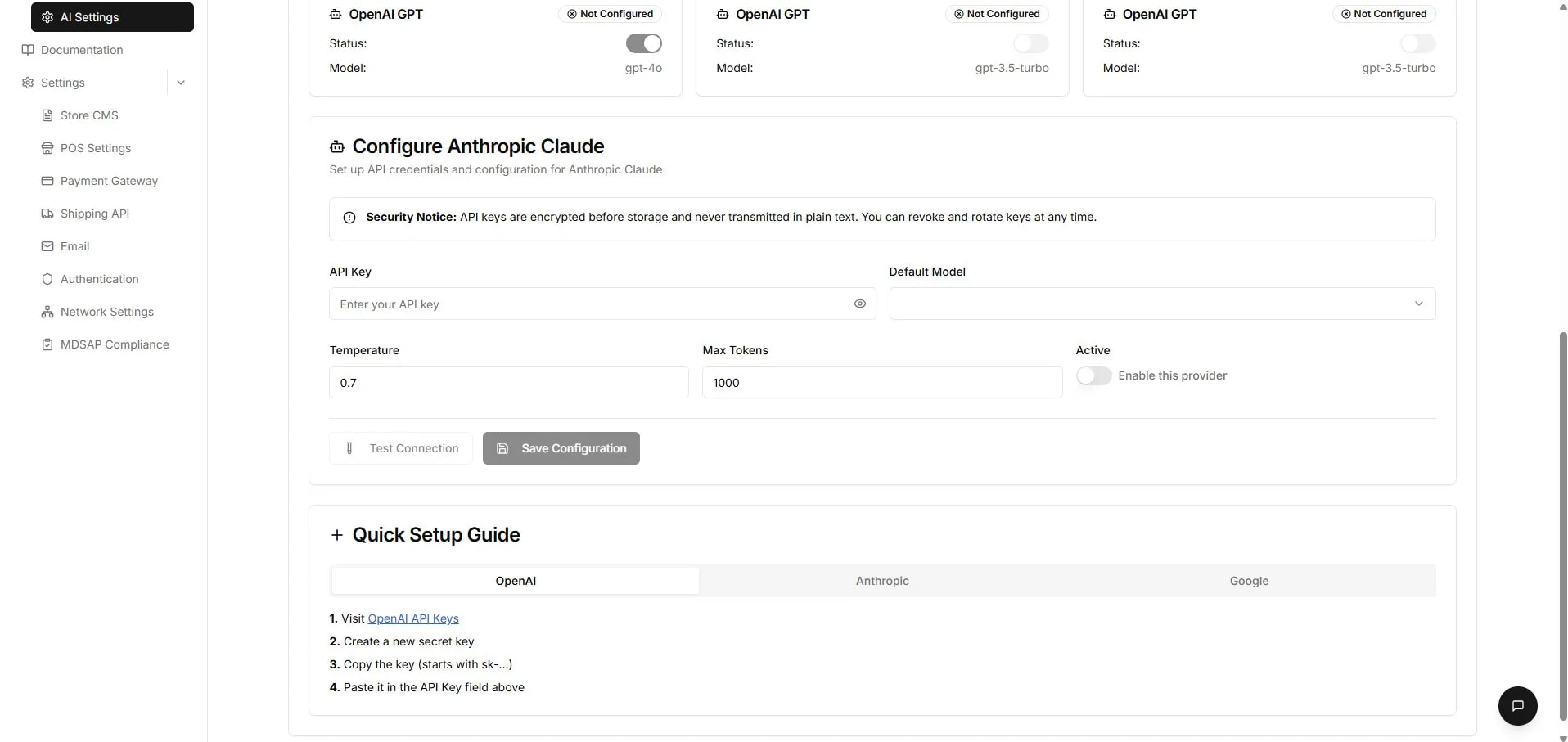Click the Settings gear icon in sidebar
The height and width of the screenshot is (742, 1568).
(x=28, y=83)
